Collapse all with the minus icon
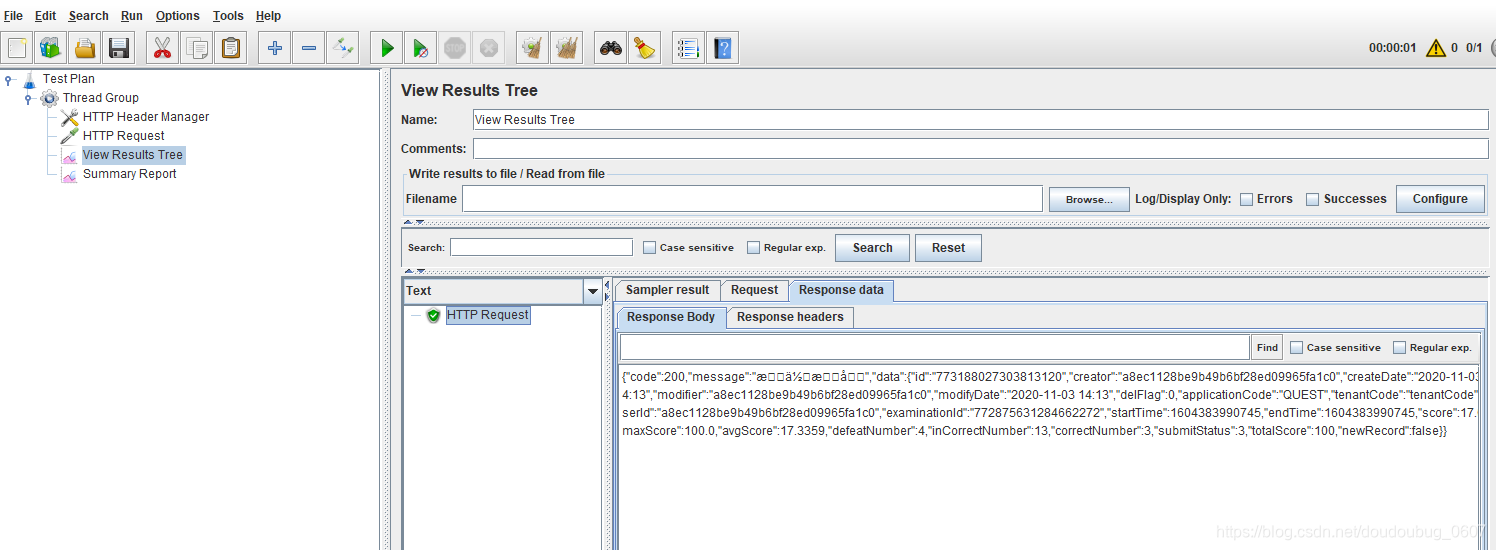 308,47
